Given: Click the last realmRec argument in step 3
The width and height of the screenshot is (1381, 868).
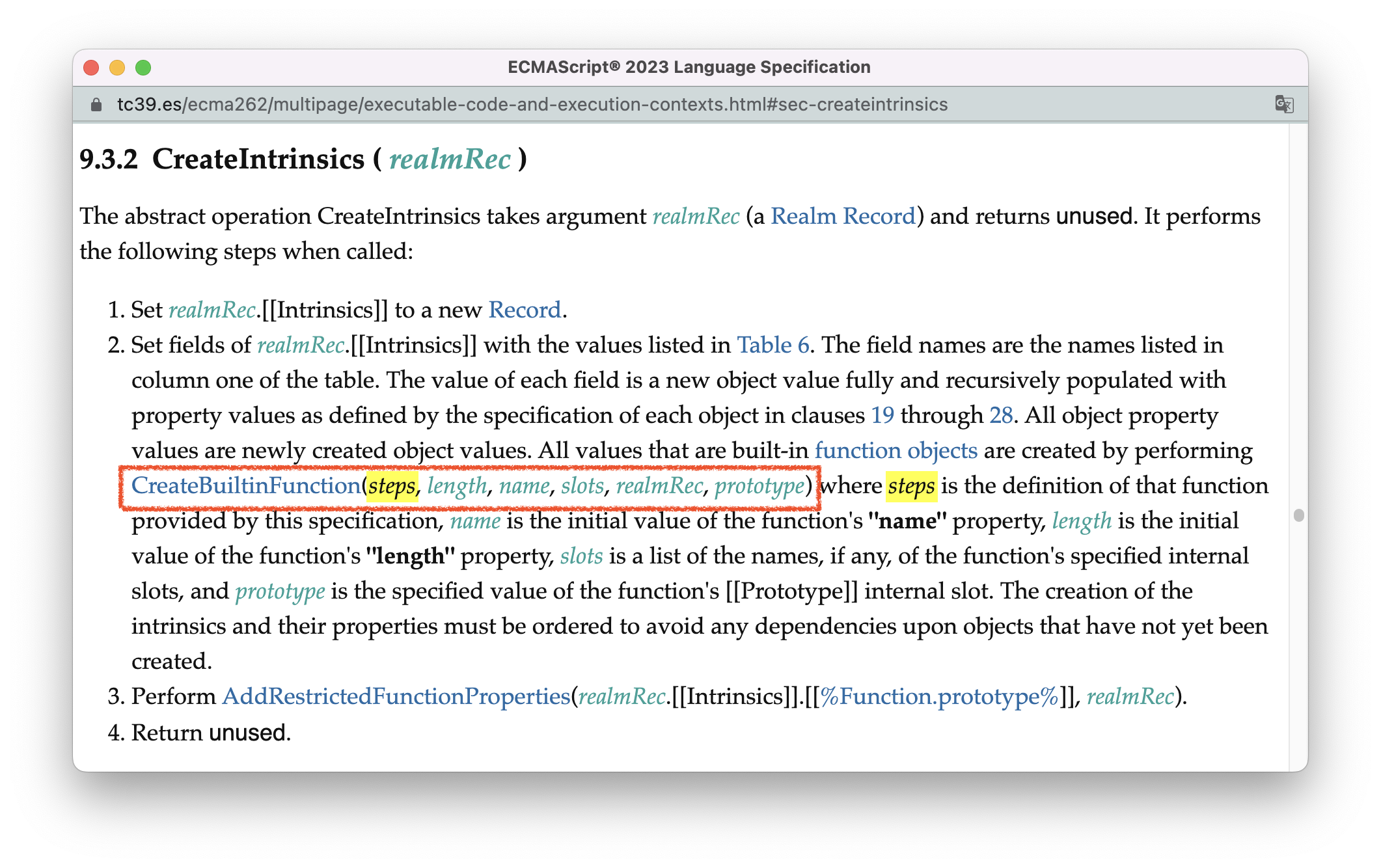Looking at the screenshot, I should [x=1130, y=696].
